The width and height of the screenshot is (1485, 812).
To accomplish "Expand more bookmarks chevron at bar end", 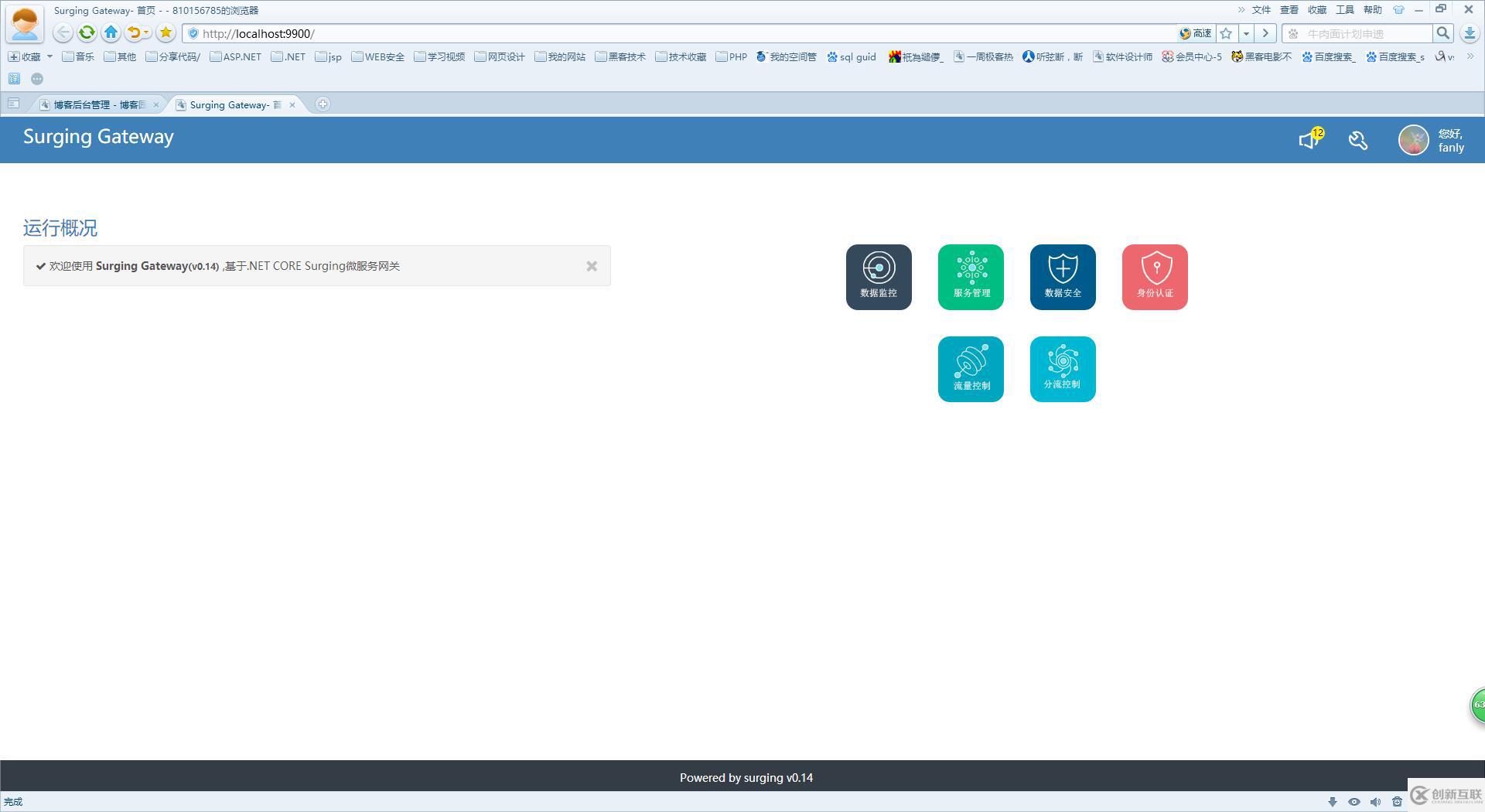I will tap(1470, 56).
